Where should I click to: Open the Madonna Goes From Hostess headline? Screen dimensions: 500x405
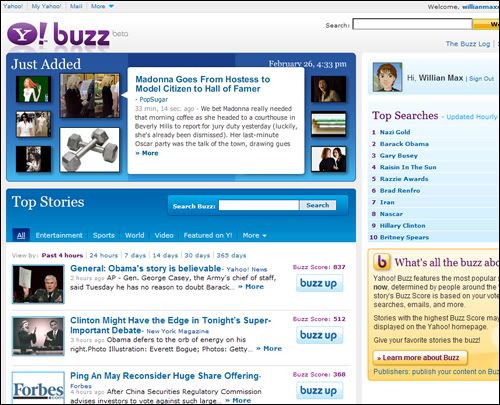pos(203,84)
